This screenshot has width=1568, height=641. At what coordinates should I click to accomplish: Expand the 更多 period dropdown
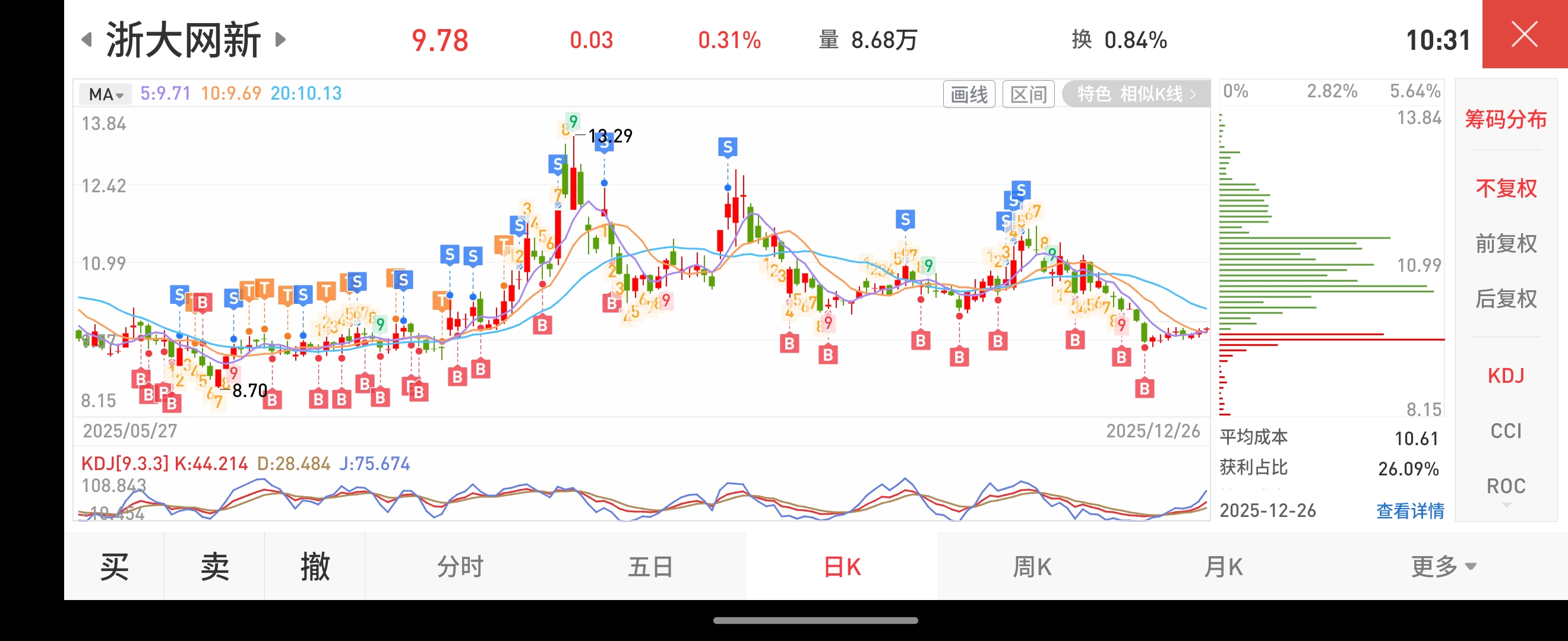point(1443,567)
